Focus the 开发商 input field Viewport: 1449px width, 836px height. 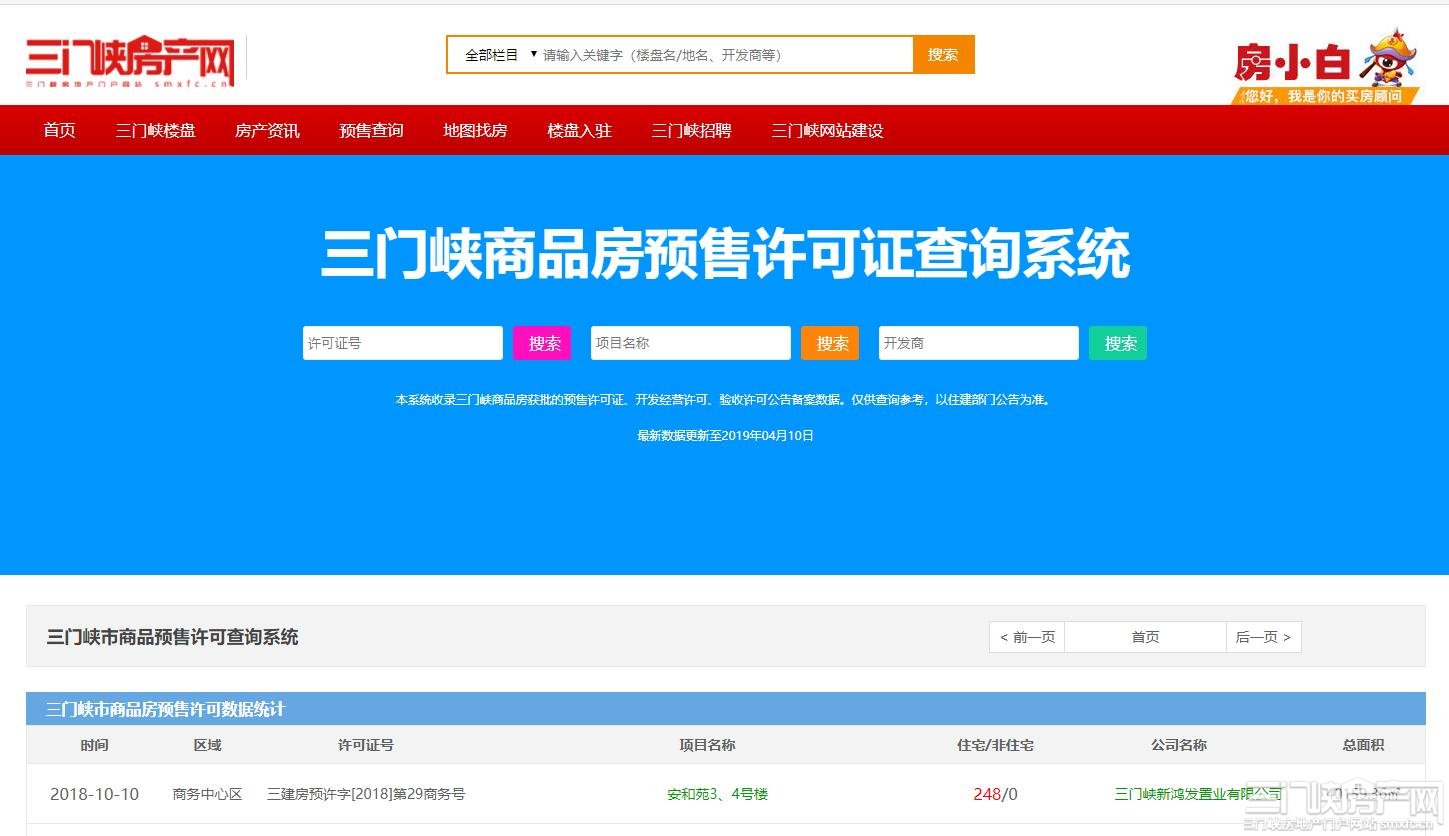tap(979, 343)
